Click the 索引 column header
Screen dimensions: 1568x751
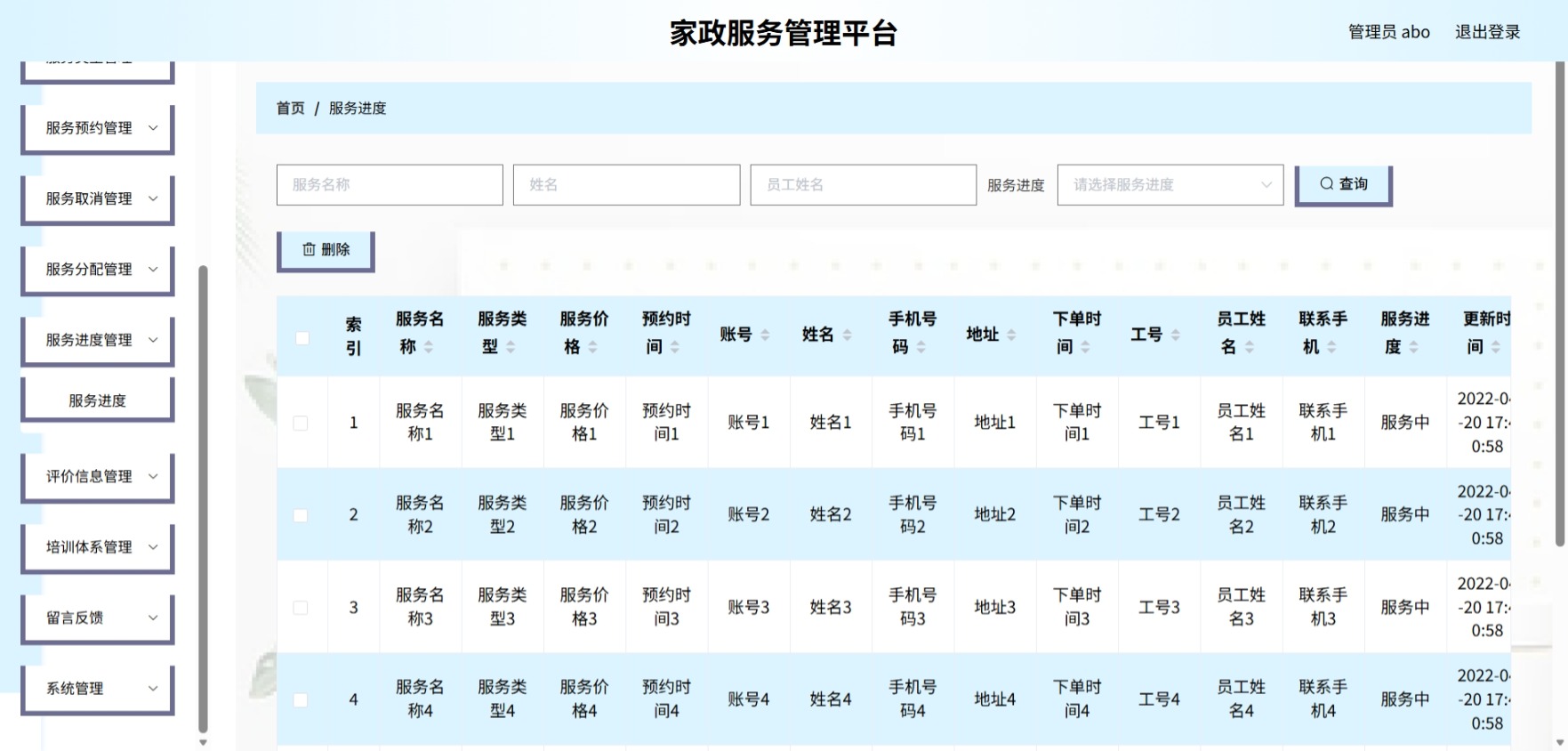pyautogui.click(x=353, y=335)
